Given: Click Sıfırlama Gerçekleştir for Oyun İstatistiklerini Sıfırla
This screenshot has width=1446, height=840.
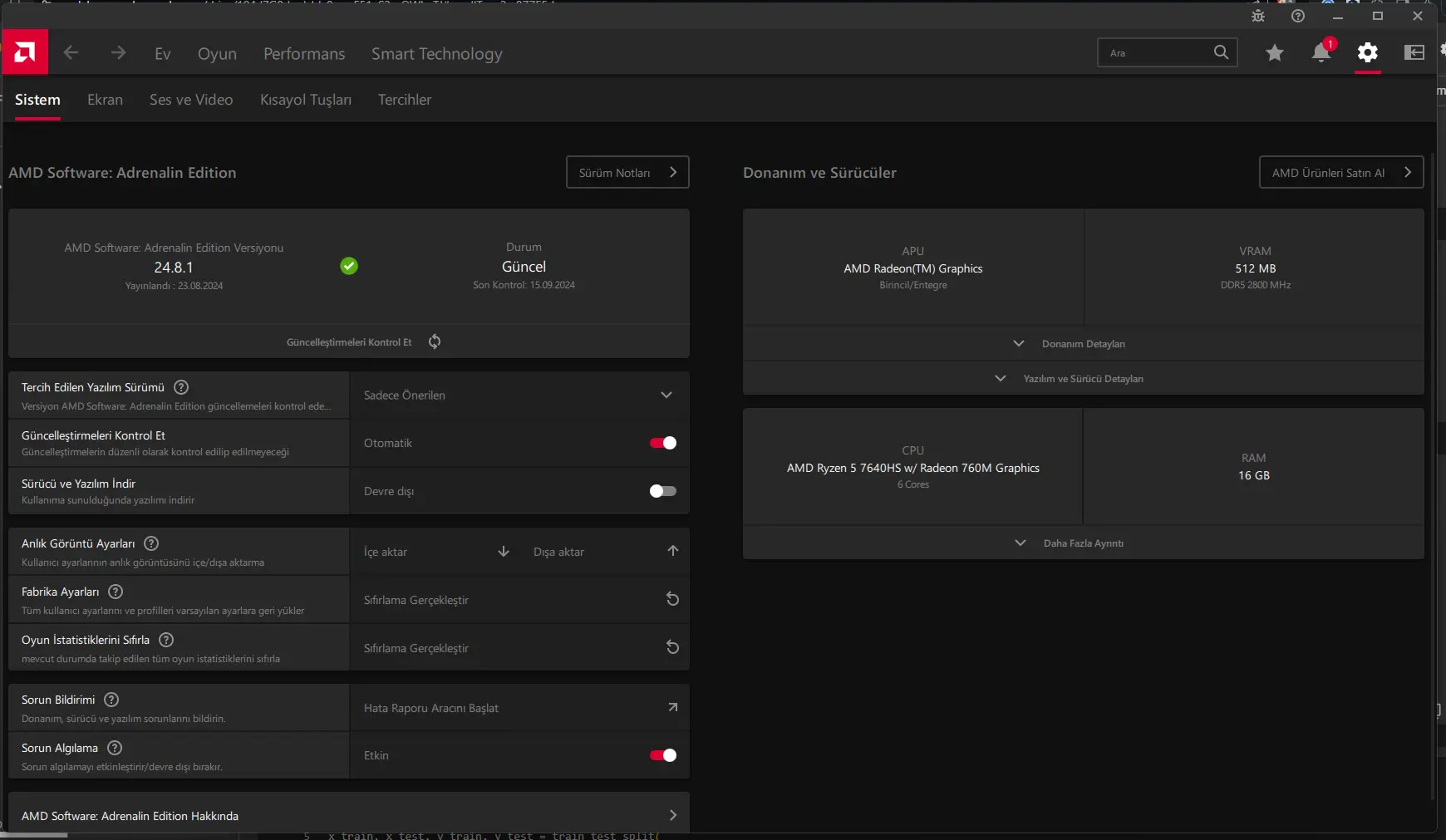Looking at the screenshot, I should pos(416,648).
